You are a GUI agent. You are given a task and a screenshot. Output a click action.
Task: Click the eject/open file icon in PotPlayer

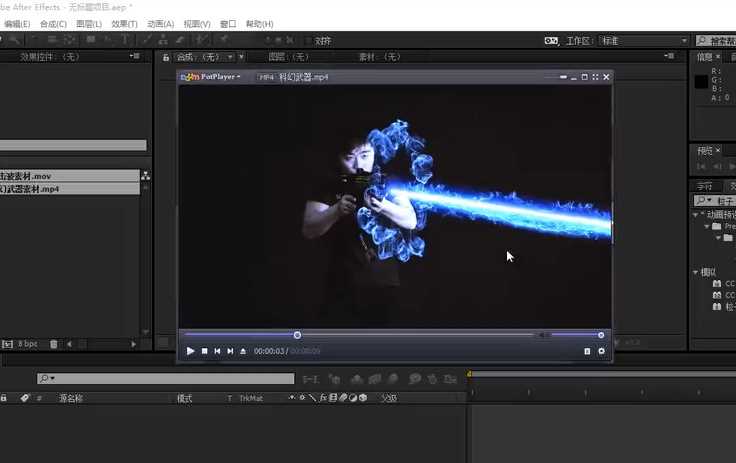coord(243,351)
